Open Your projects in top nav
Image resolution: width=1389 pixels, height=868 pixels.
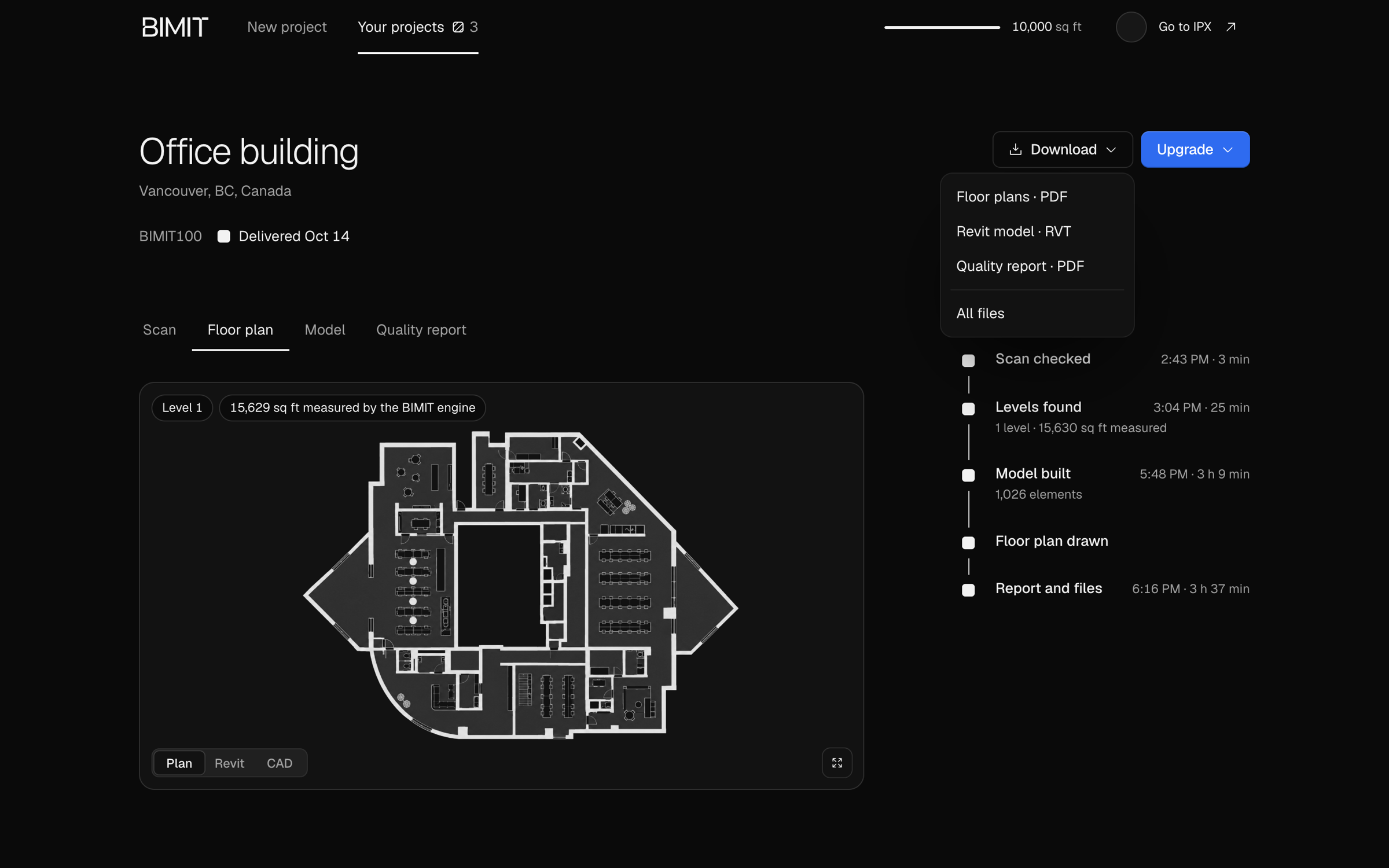click(x=418, y=27)
